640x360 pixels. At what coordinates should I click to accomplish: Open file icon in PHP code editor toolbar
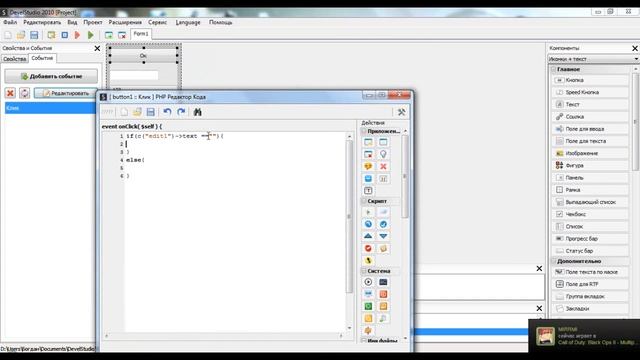coord(137,112)
